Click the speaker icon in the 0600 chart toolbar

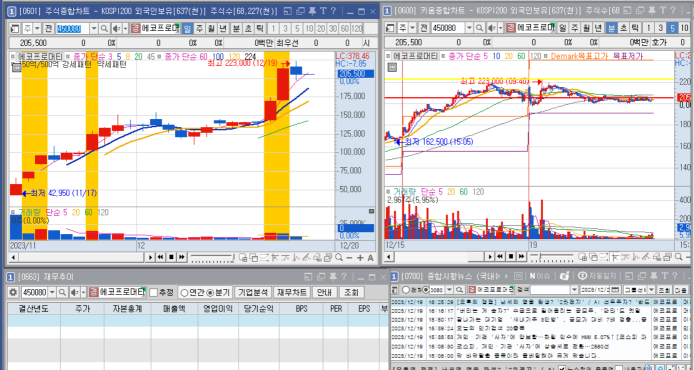pyautogui.click(x=491, y=28)
